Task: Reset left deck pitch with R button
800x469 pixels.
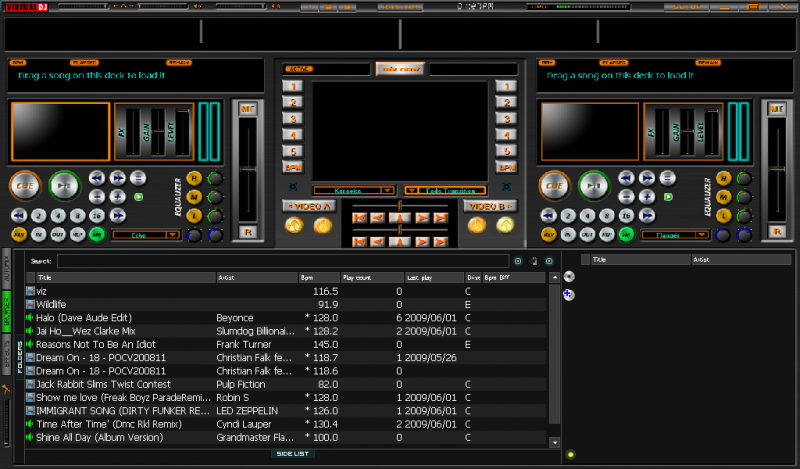Action: tap(247, 232)
